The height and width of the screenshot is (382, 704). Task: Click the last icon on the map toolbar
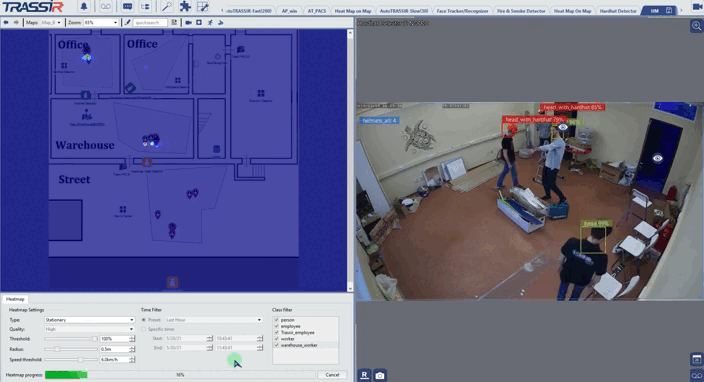(220, 22)
